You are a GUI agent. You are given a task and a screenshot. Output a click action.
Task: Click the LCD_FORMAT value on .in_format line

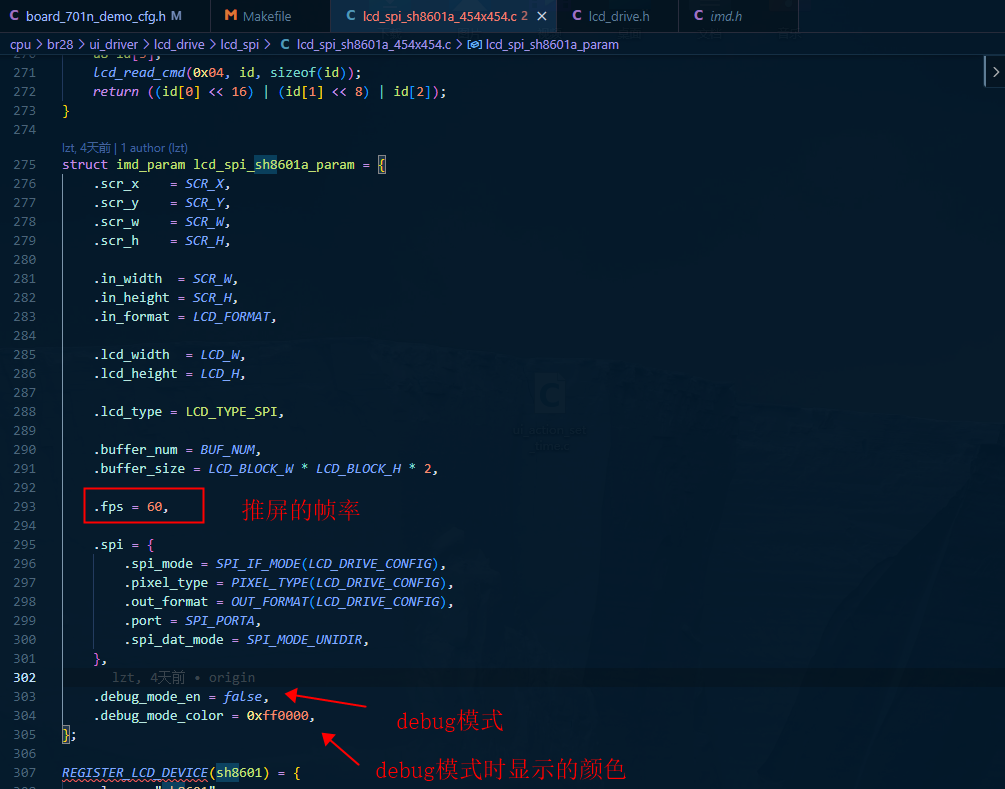[231, 317]
